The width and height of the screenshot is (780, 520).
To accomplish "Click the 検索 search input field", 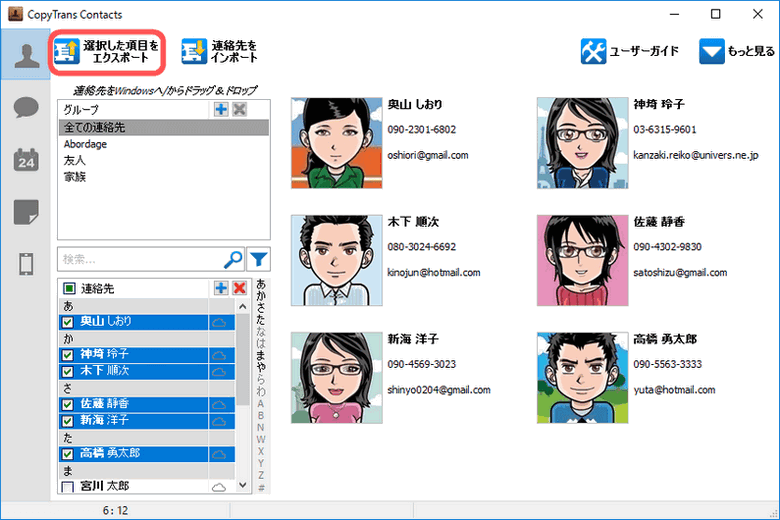I will click(140, 260).
